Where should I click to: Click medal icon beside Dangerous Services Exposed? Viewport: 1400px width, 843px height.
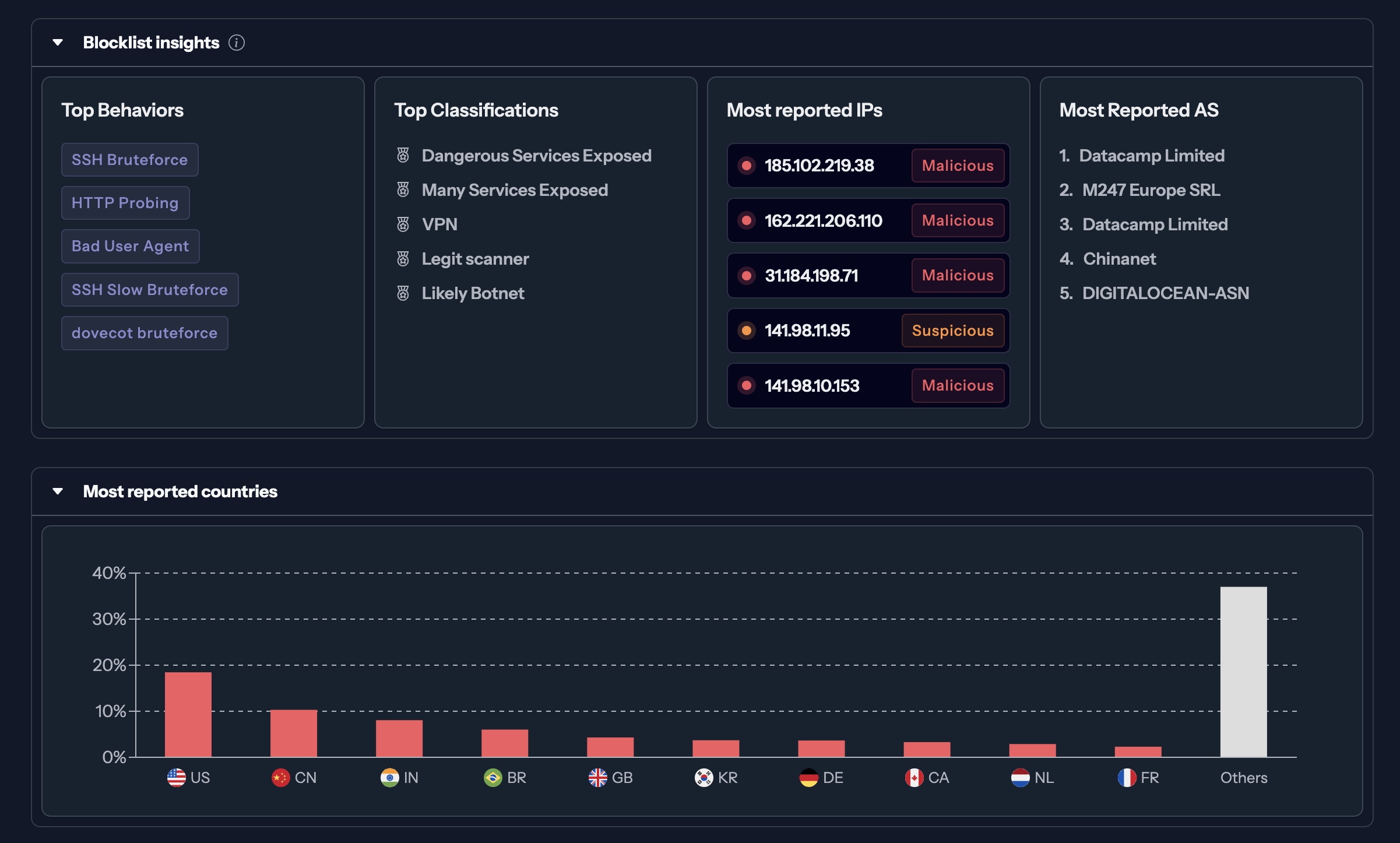tap(403, 155)
